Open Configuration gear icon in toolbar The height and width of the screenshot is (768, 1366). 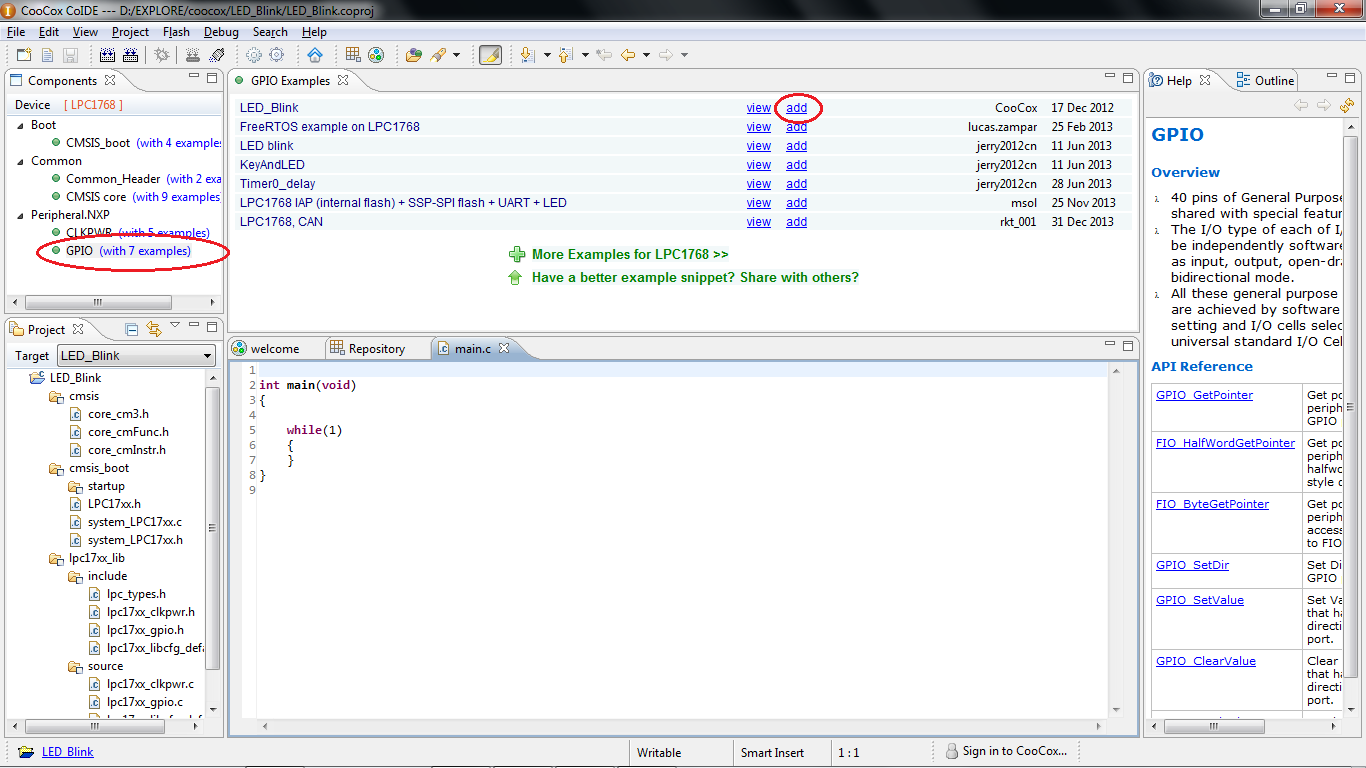click(x=277, y=55)
